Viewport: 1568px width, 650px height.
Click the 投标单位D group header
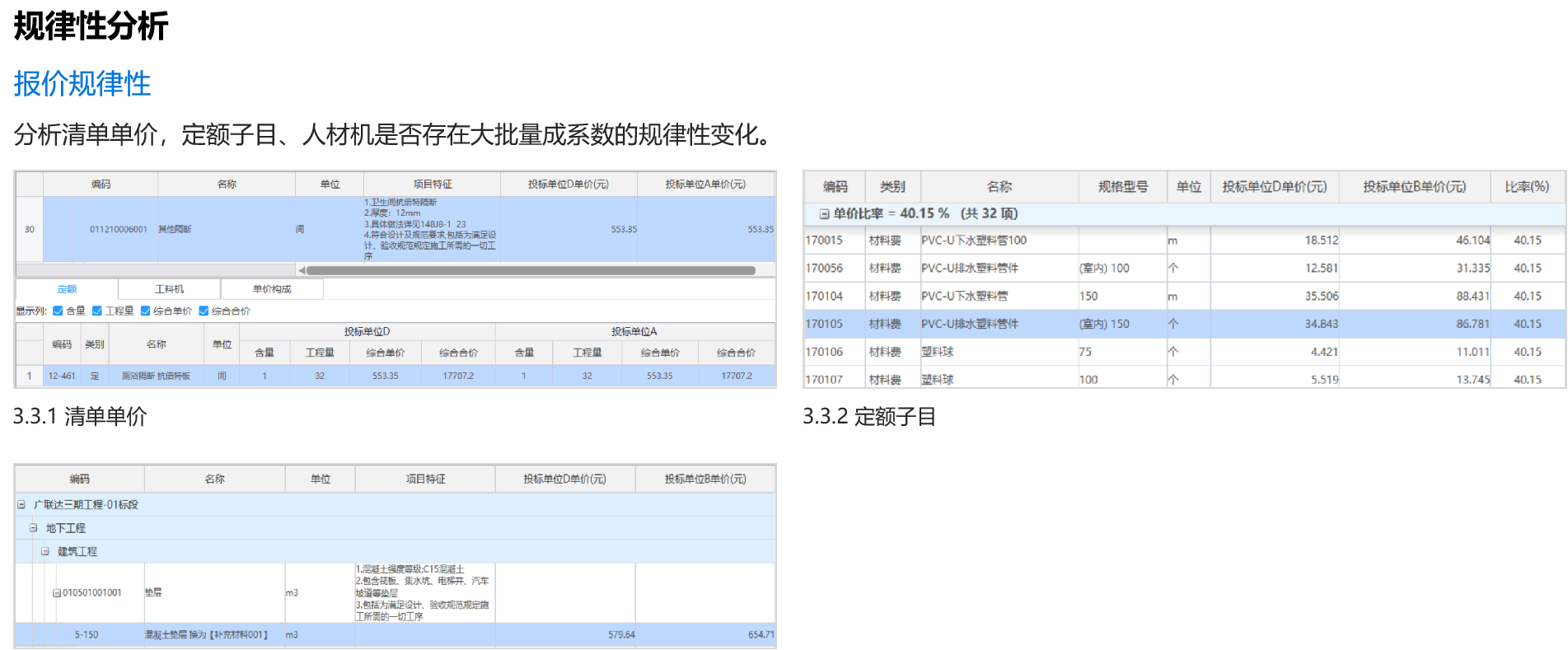pos(367,331)
